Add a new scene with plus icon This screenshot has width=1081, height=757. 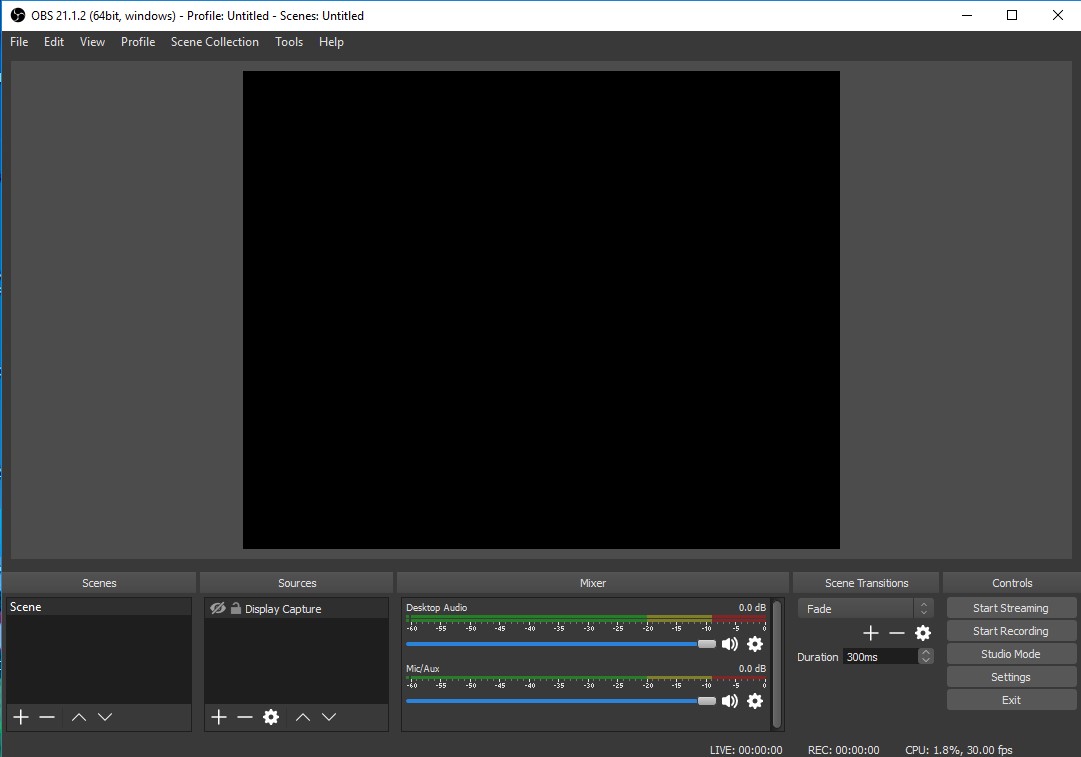coord(21,717)
